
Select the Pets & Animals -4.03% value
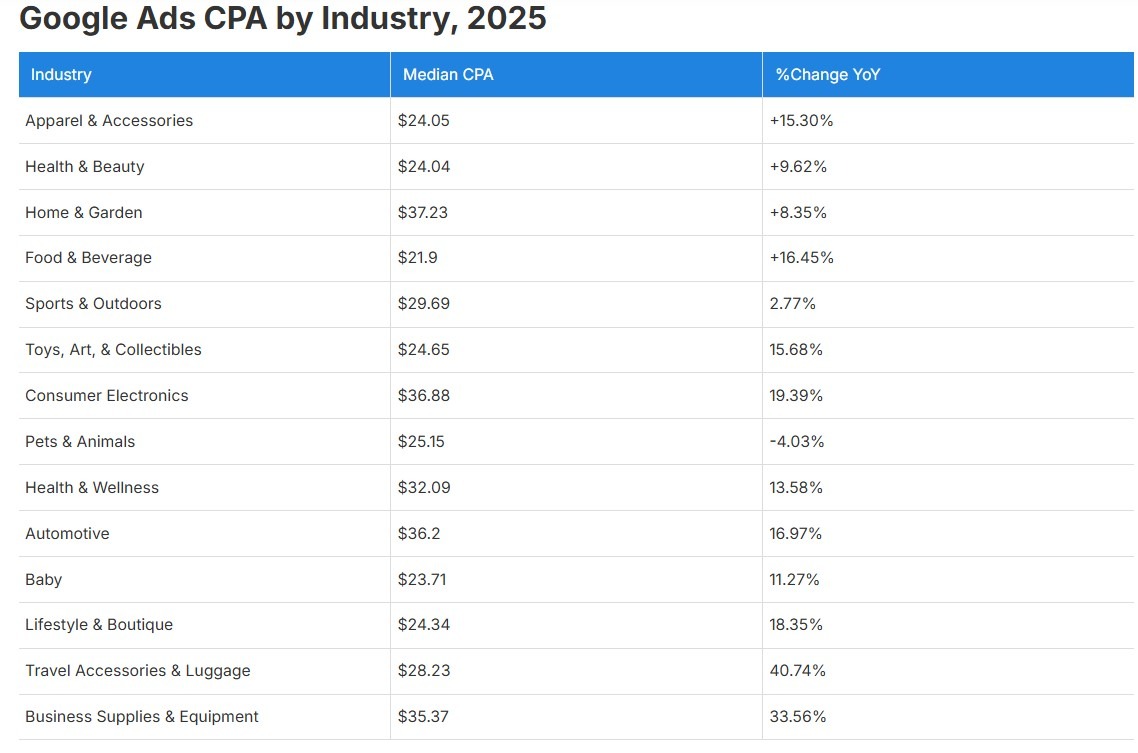[797, 442]
